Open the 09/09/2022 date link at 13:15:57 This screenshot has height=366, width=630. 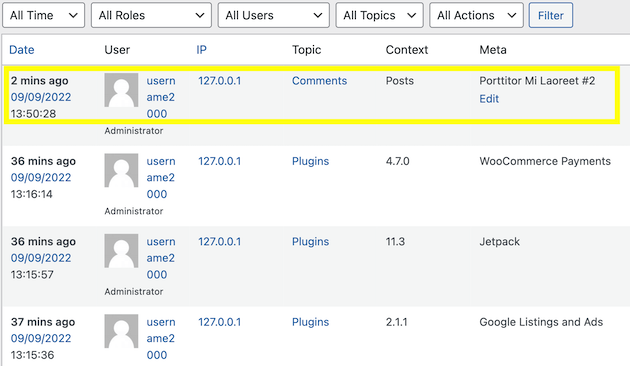click(41, 258)
